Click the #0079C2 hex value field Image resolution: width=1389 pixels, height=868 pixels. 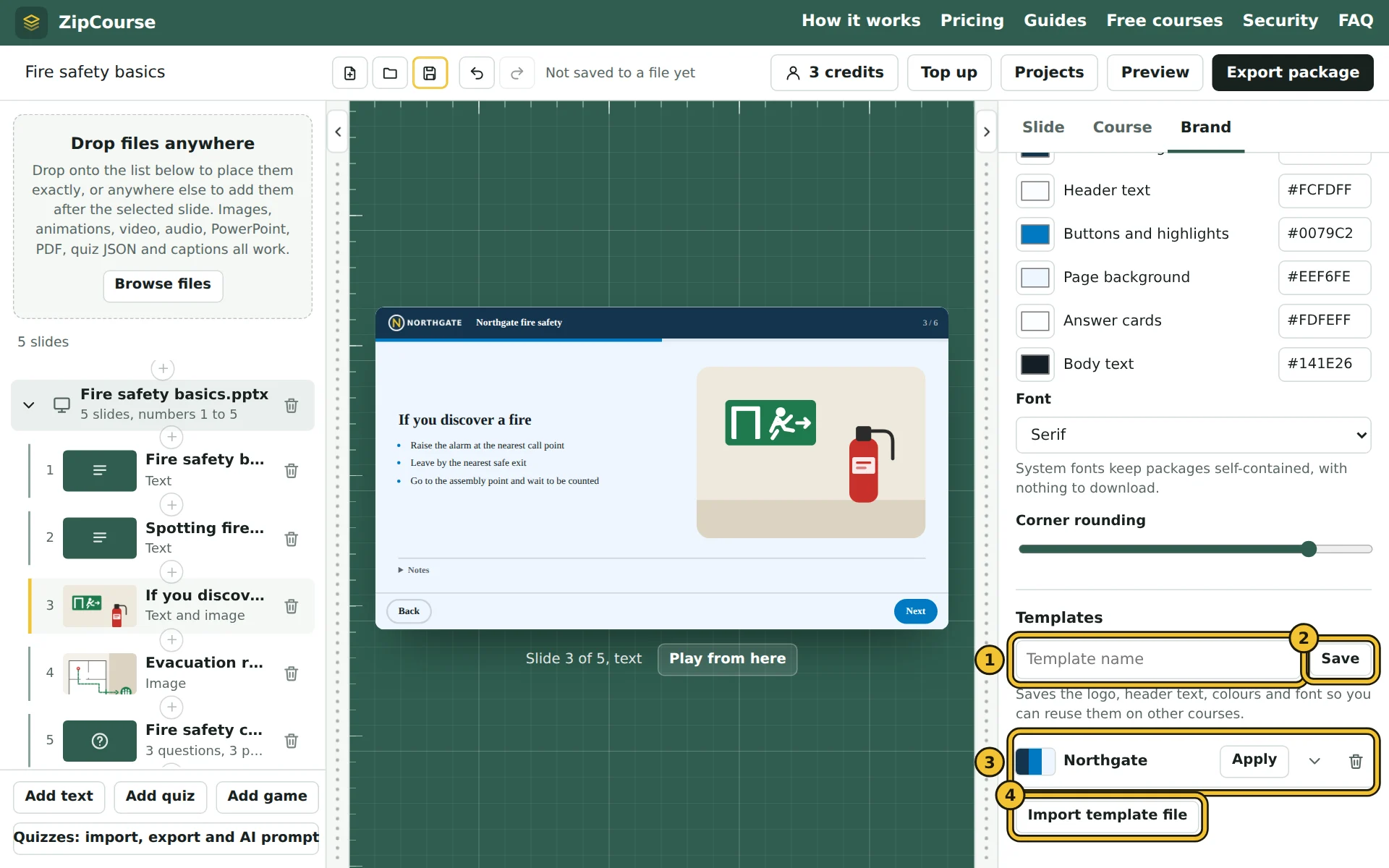[x=1324, y=234]
